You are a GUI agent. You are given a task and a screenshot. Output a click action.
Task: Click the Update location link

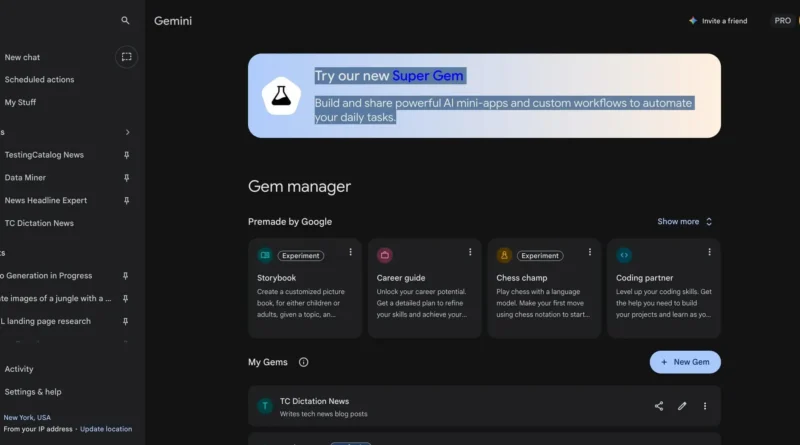click(106, 429)
